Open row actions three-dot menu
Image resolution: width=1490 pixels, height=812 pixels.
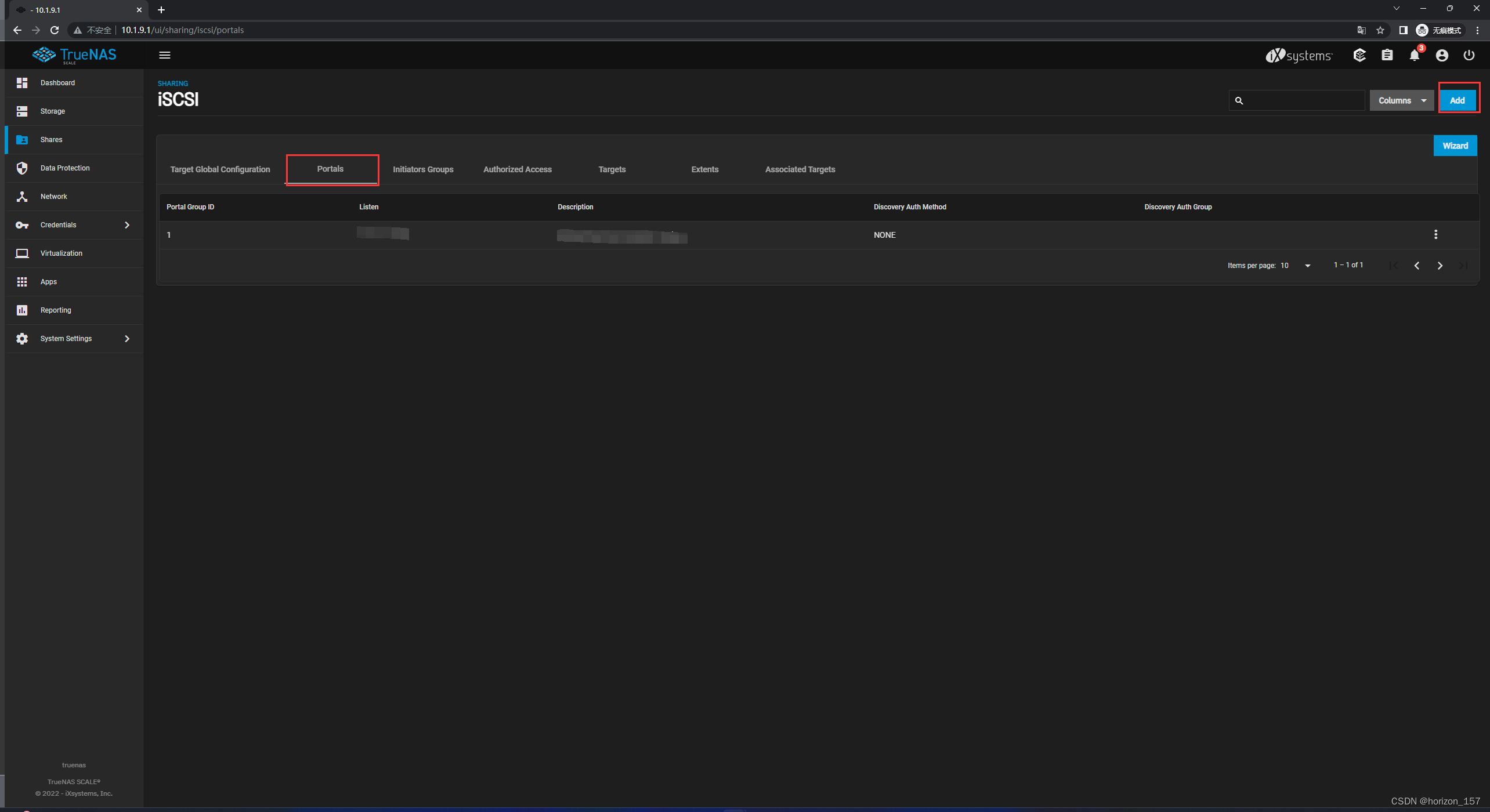click(x=1435, y=234)
